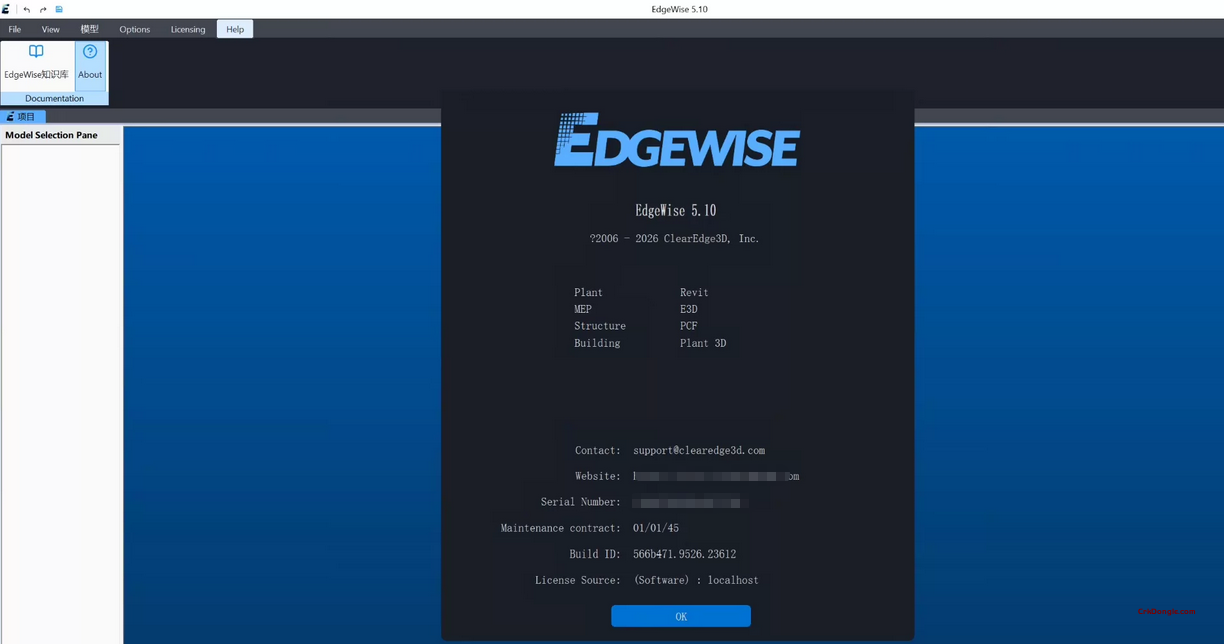Click the License Source value localhost
1224x644 pixels.
[x=733, y=580]
